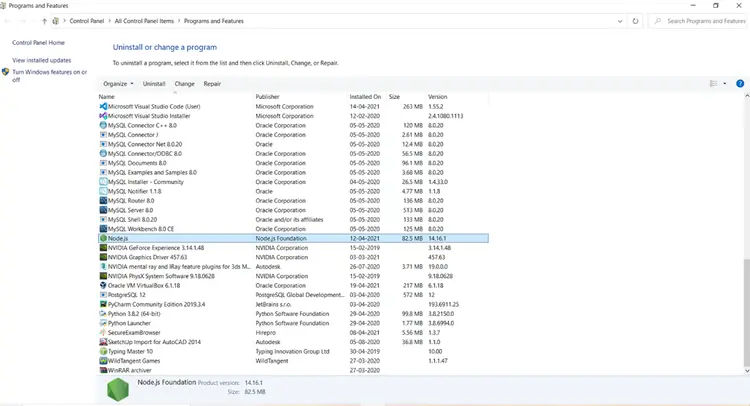Click Repair in the toolbar
750x406 pixels.
(212, 84)
